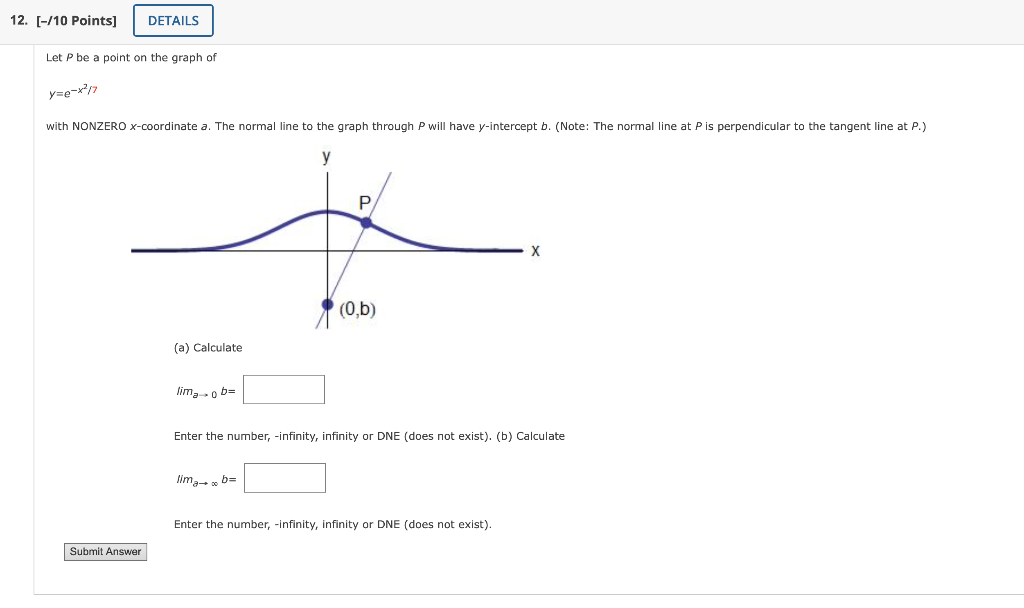The width and height of the screenshot is (1024, 608).
Task: Click the part (a) Calculate text
Action: [x=209, y=347]
